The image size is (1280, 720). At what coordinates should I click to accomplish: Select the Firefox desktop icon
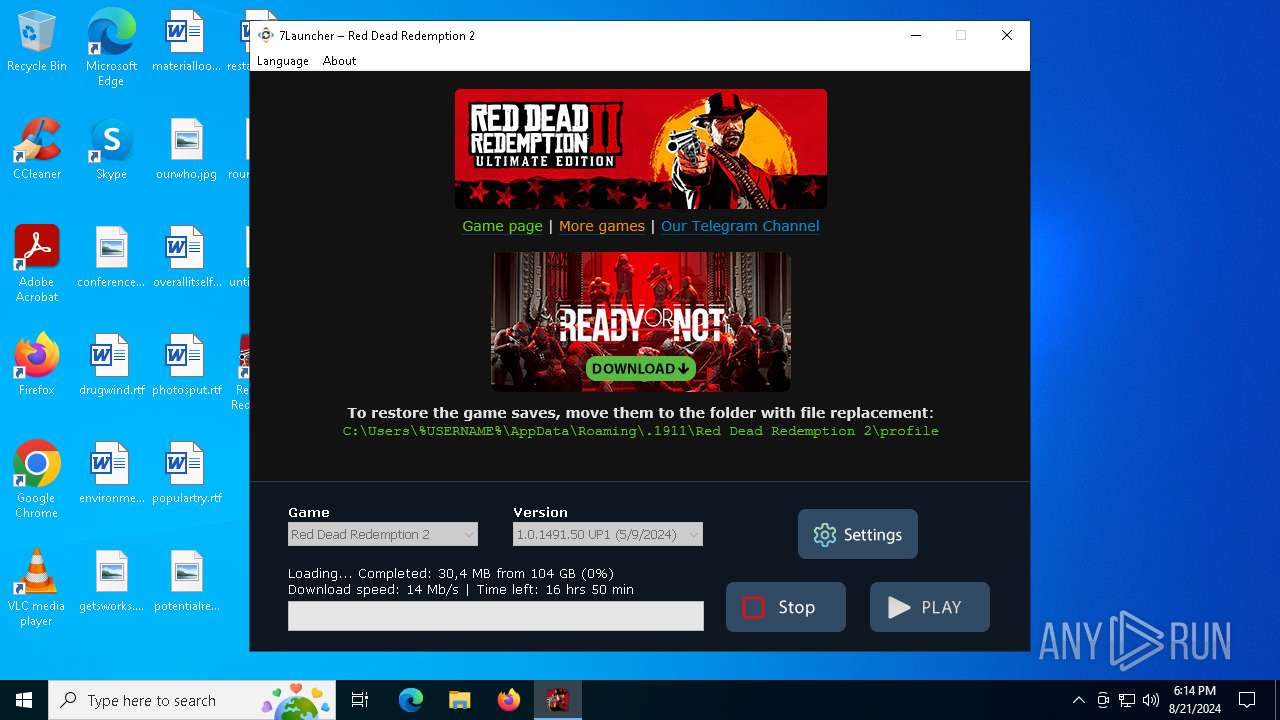point(37,364)
